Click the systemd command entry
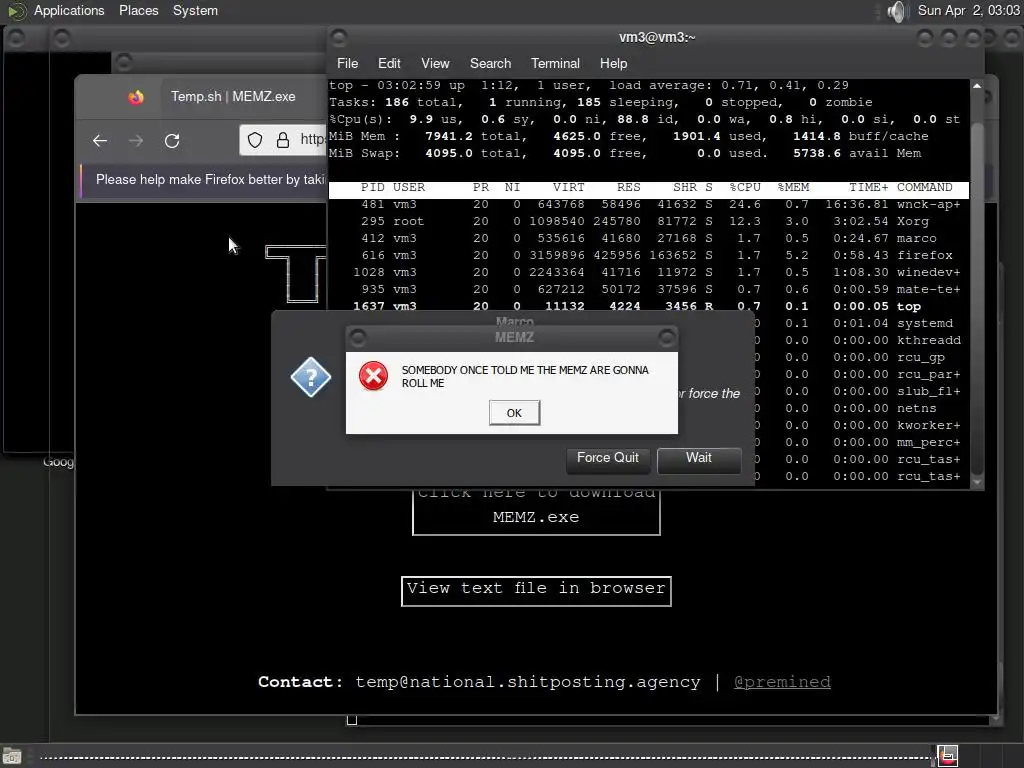This screenshot has width=1024, height=768. 924,323
